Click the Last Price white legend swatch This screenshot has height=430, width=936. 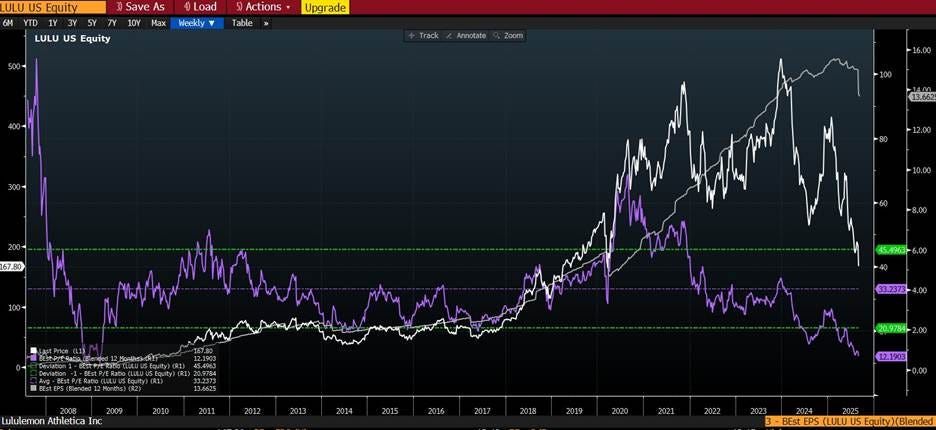tap(33, 351)
